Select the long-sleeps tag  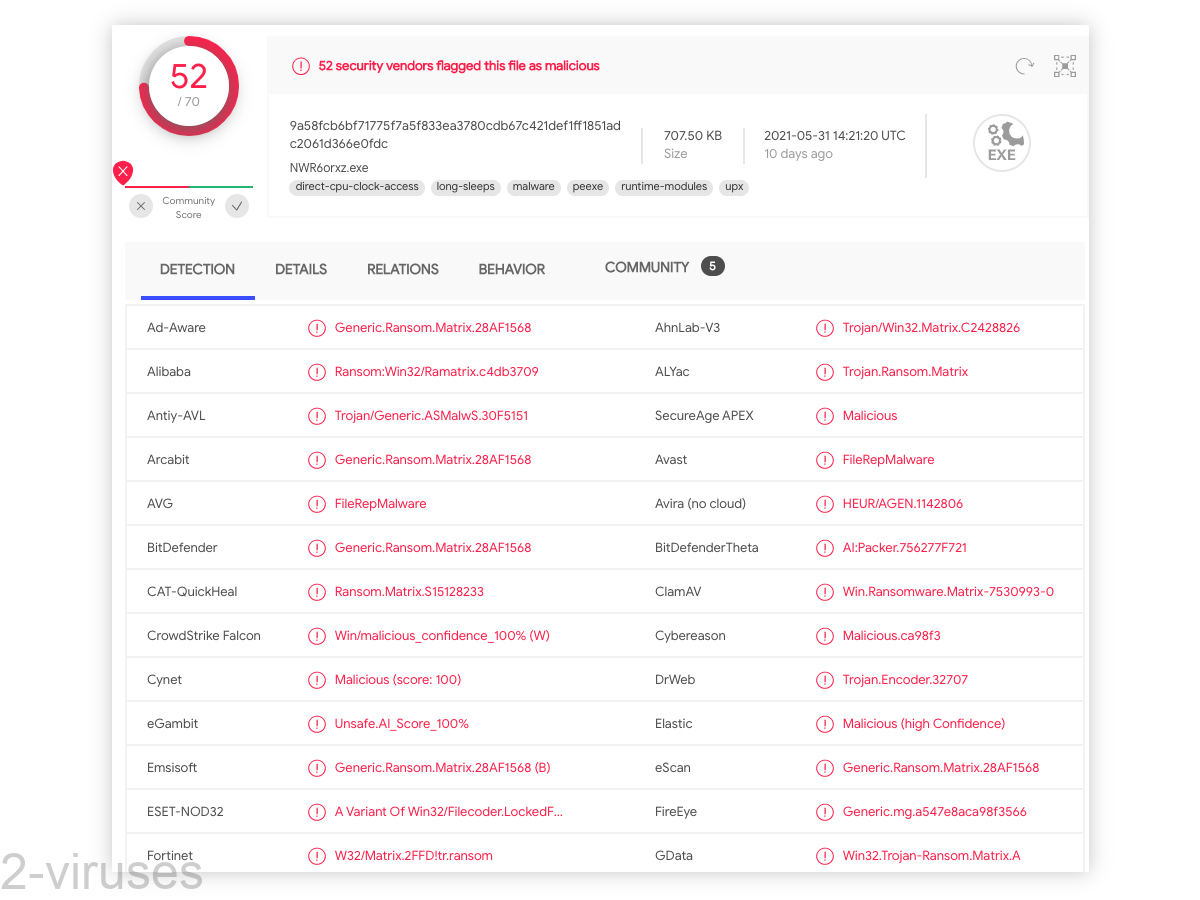click(x=466, y=187)
